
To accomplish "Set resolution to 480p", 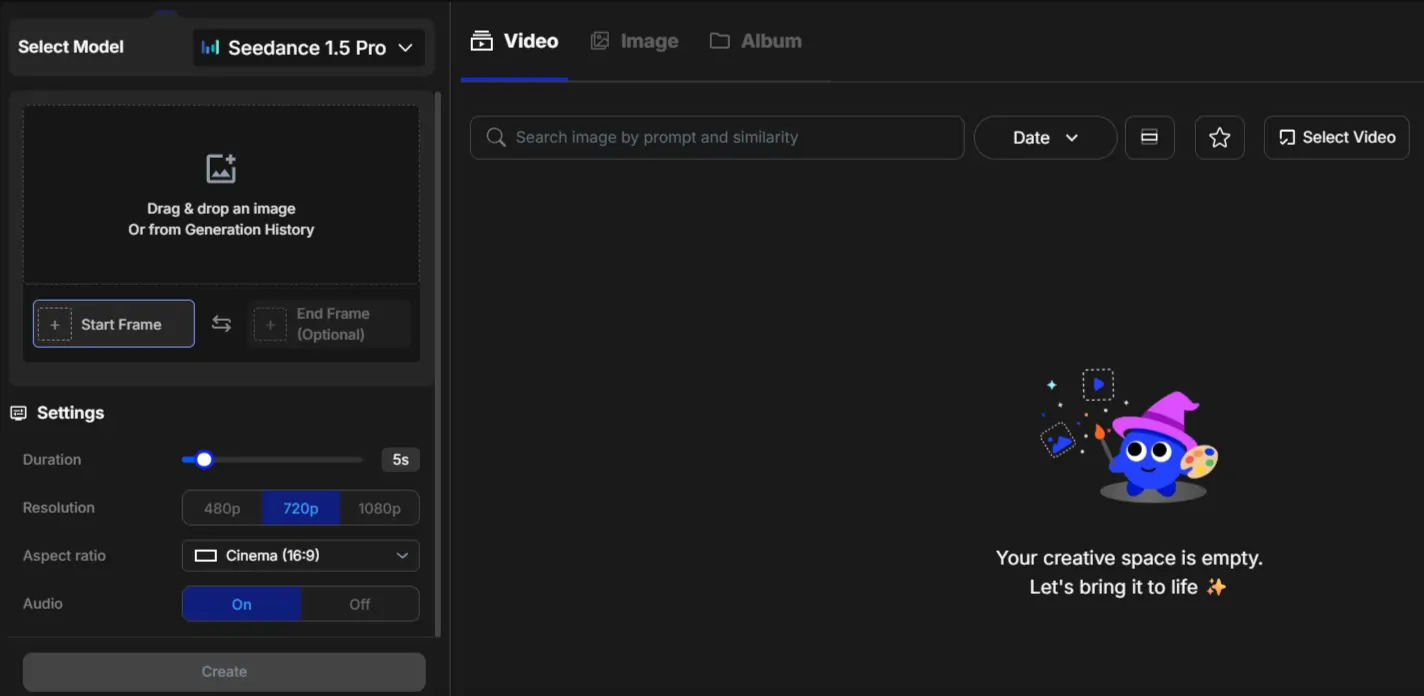I will tap(222, 508).
